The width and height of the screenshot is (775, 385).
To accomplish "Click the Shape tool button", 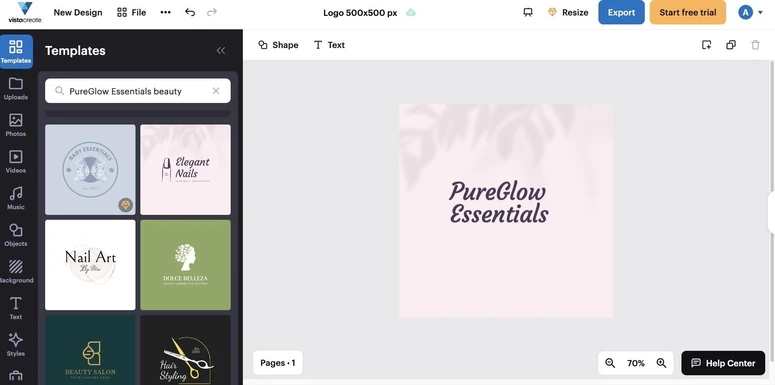I will [278, 45].
